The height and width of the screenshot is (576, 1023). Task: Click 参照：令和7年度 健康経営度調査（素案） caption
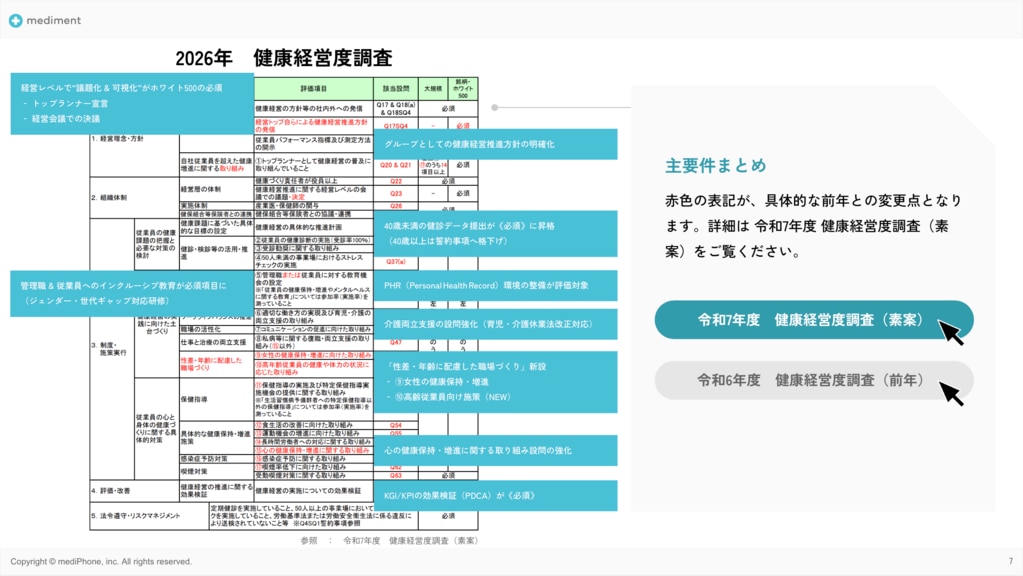pyautogui.click(x=389, y=541)
